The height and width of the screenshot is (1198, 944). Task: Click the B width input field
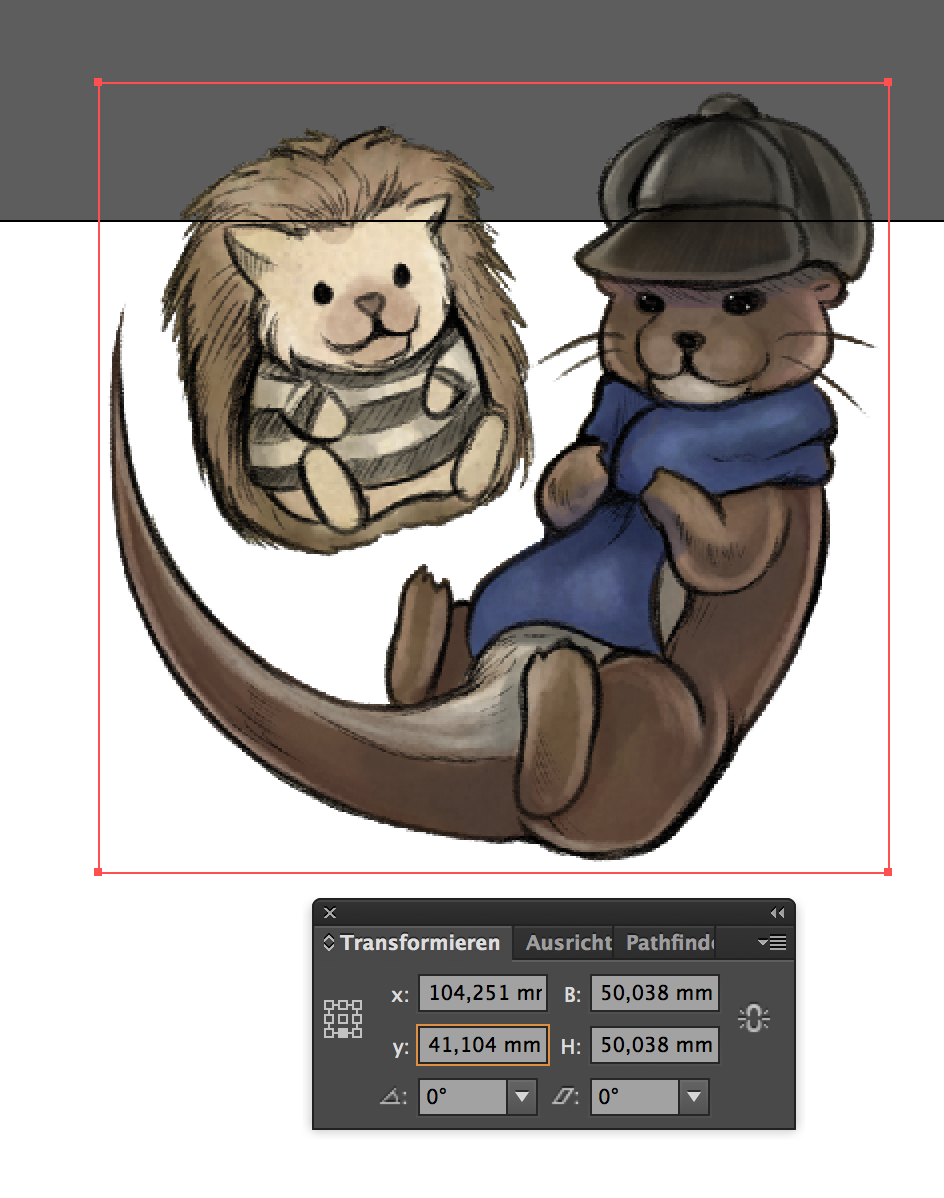coord(655,992)
